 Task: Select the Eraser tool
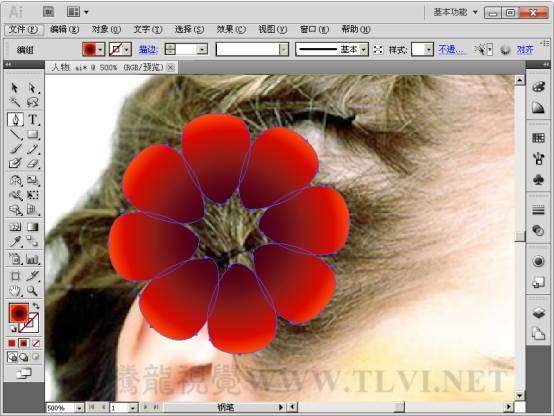[x=32, y=163]
